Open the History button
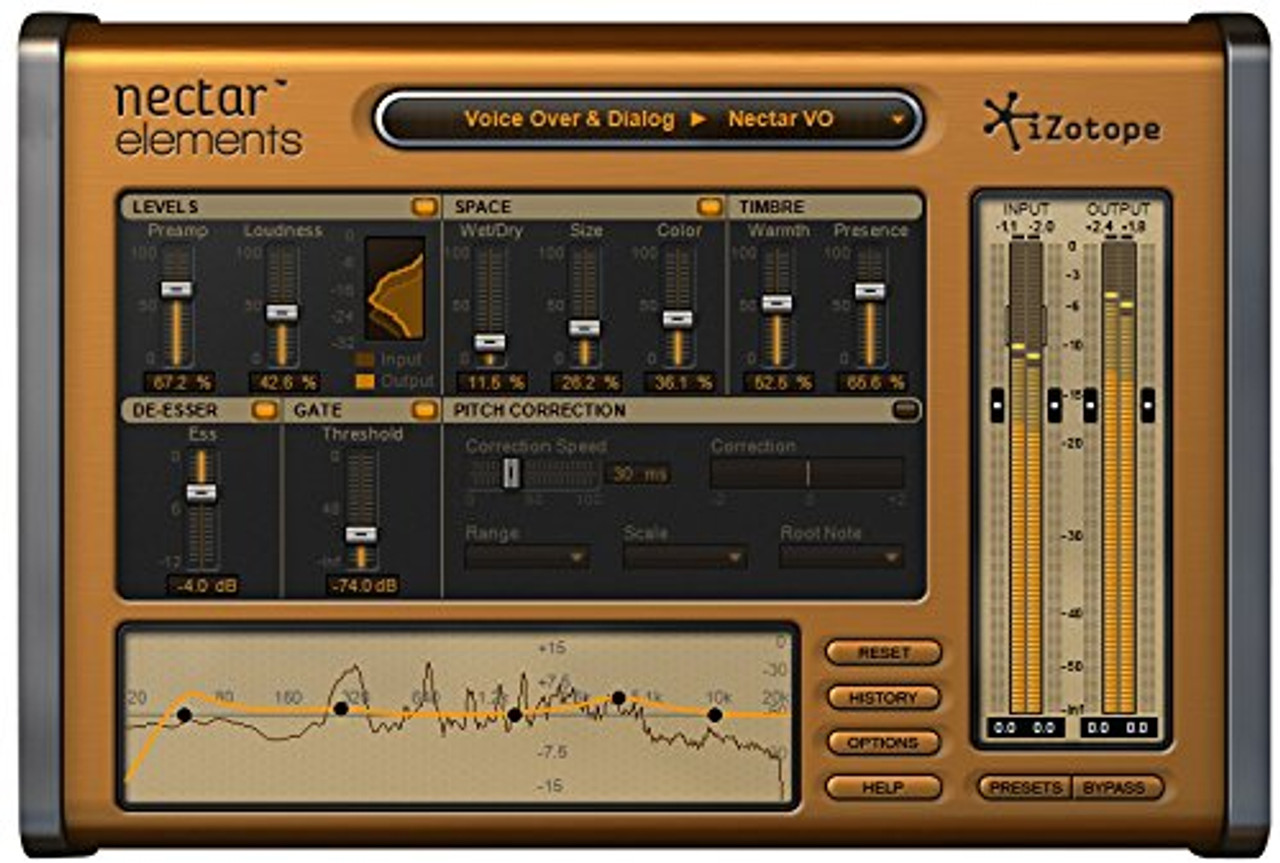The height and width of the screenshot is (863, 1280). [x=884, y=698]
